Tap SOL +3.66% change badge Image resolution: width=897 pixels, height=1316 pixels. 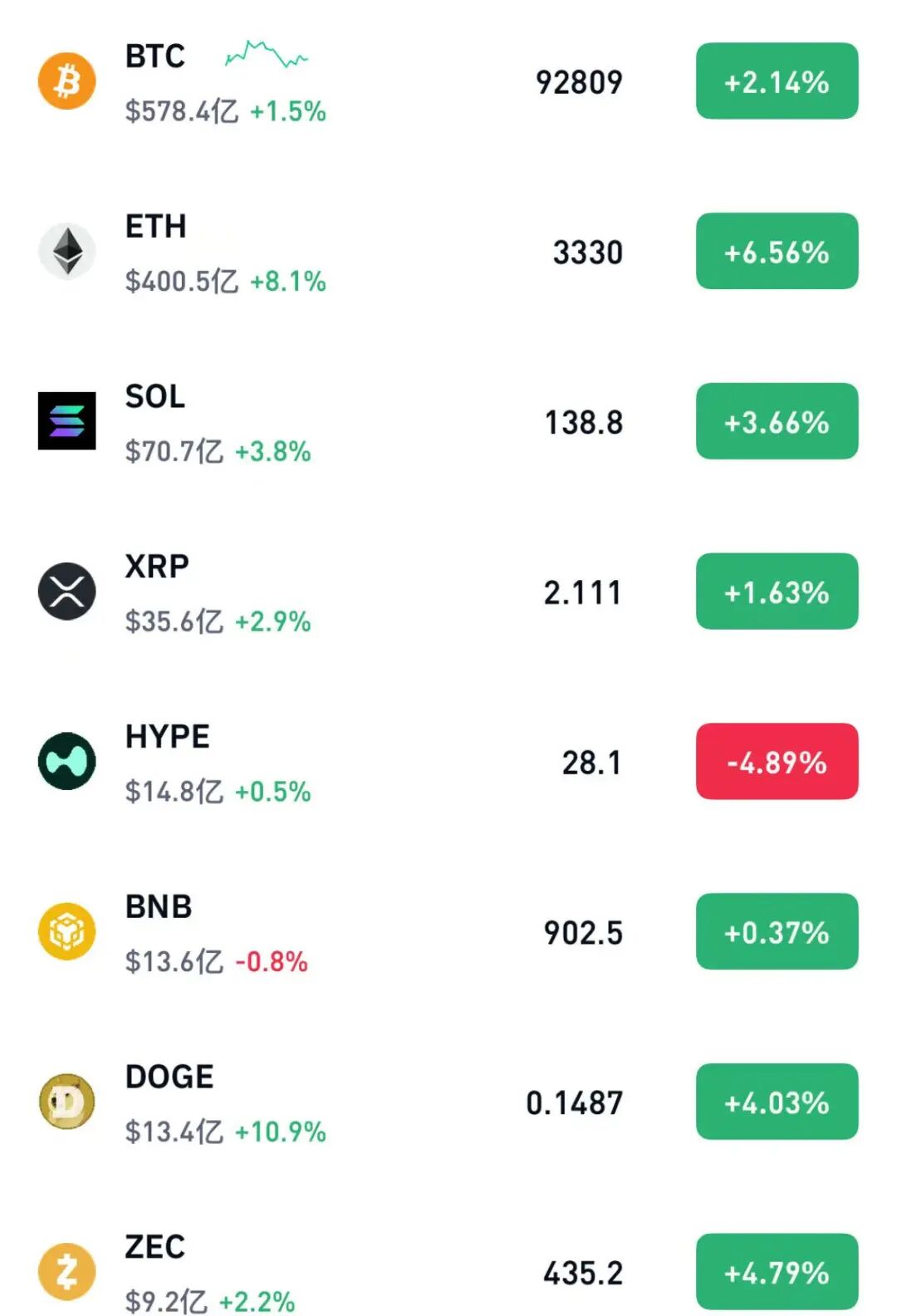point(777,421)
